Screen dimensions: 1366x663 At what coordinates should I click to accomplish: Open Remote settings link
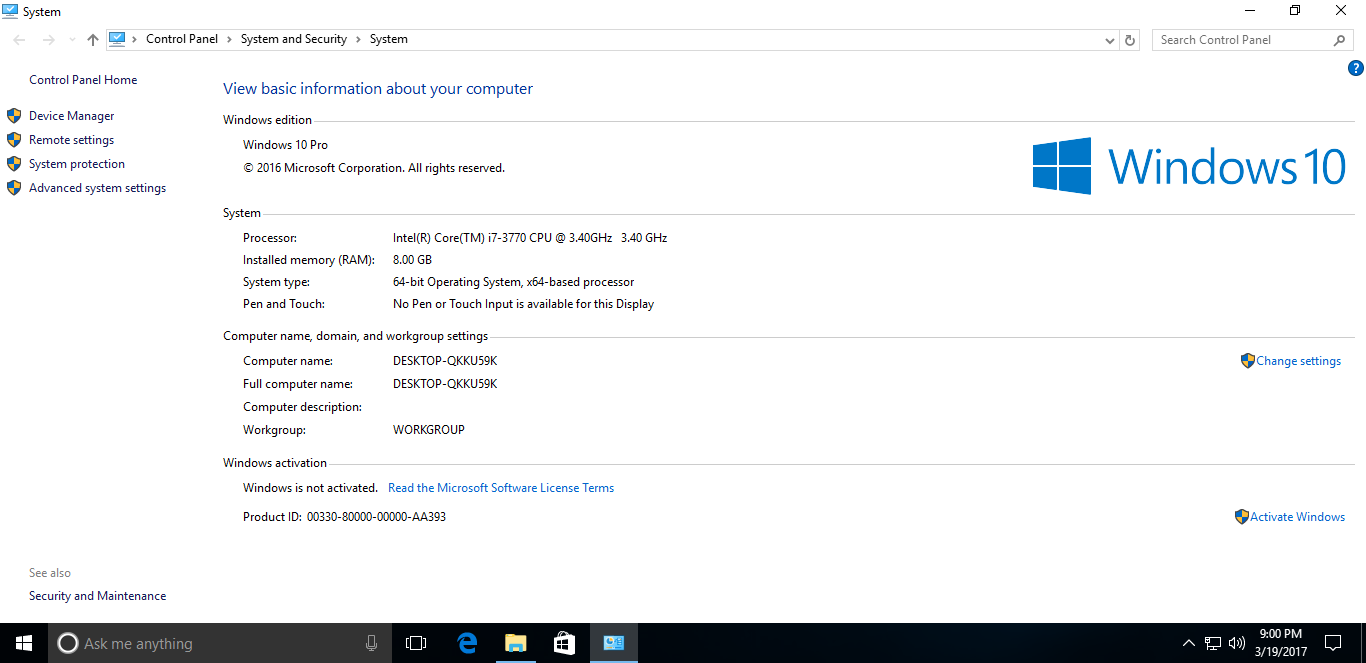[71, 140]
